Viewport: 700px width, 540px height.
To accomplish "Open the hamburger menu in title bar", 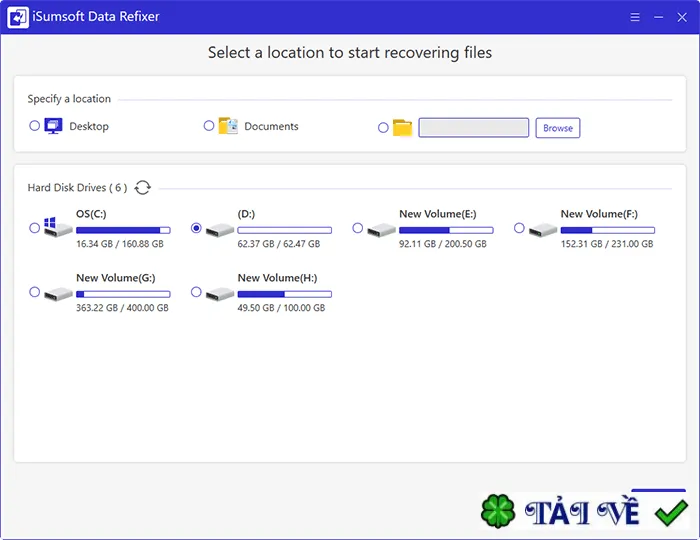I will (635, 17).
